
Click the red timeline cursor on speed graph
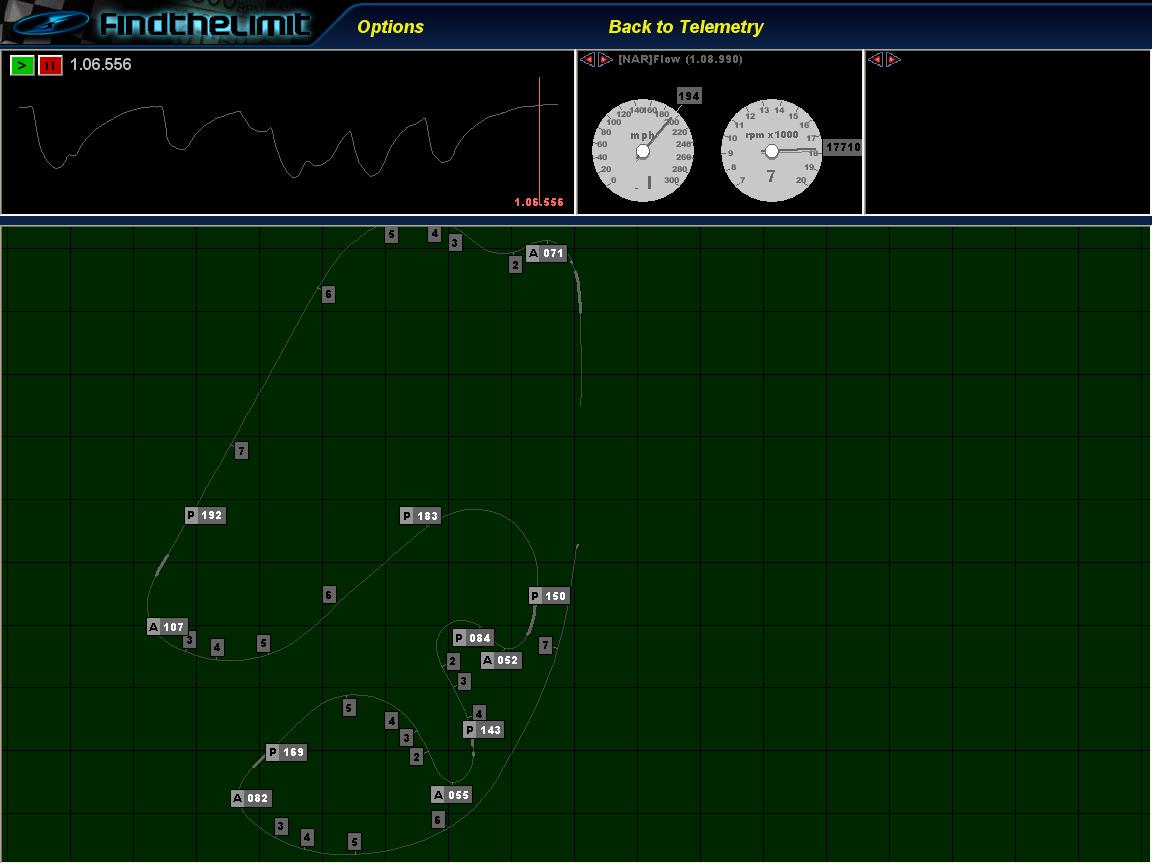click(540, 140)
